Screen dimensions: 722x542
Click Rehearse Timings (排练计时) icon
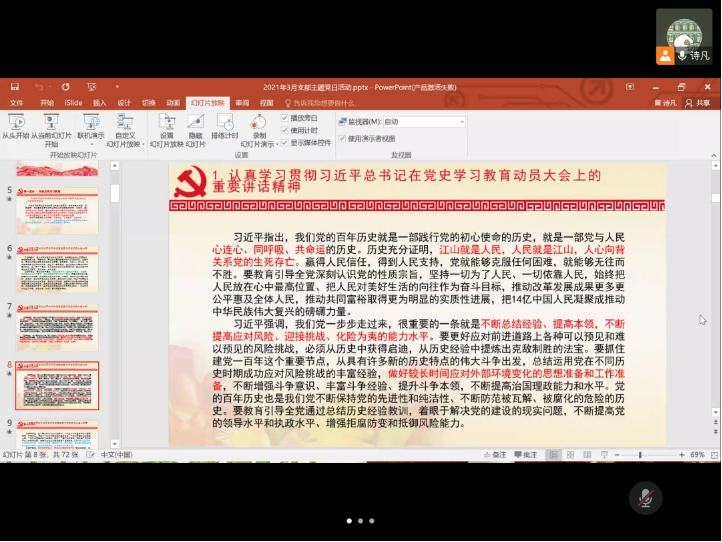[x=225, y=124]
